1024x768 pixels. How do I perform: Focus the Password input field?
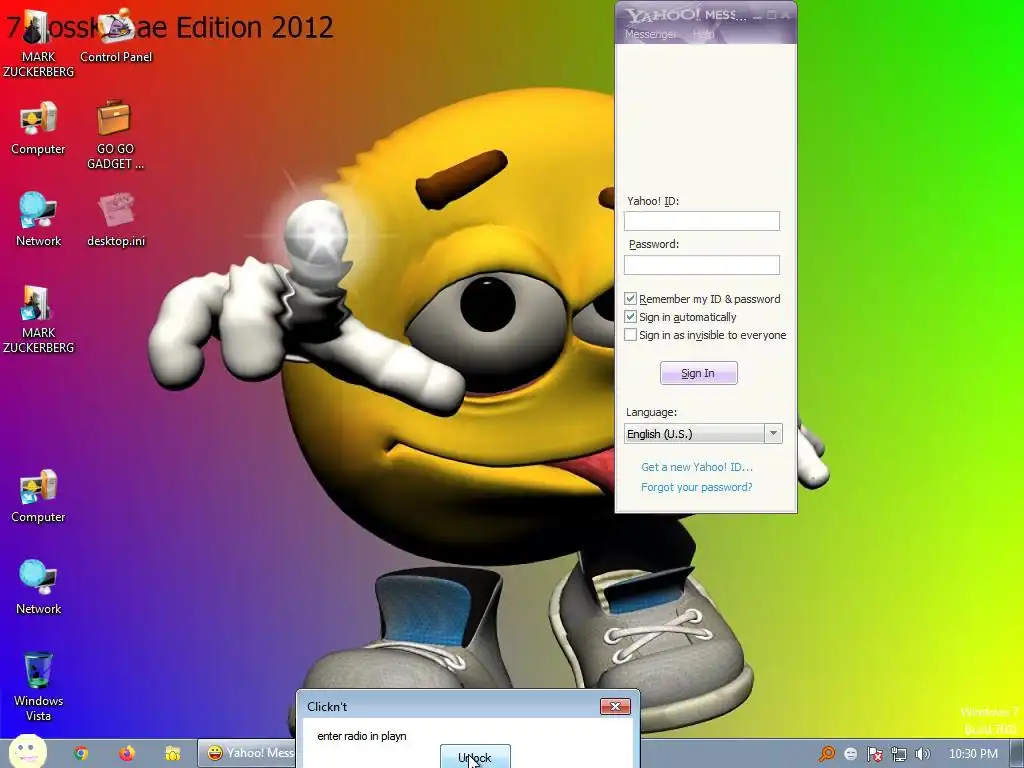click(x=701, y=264)
